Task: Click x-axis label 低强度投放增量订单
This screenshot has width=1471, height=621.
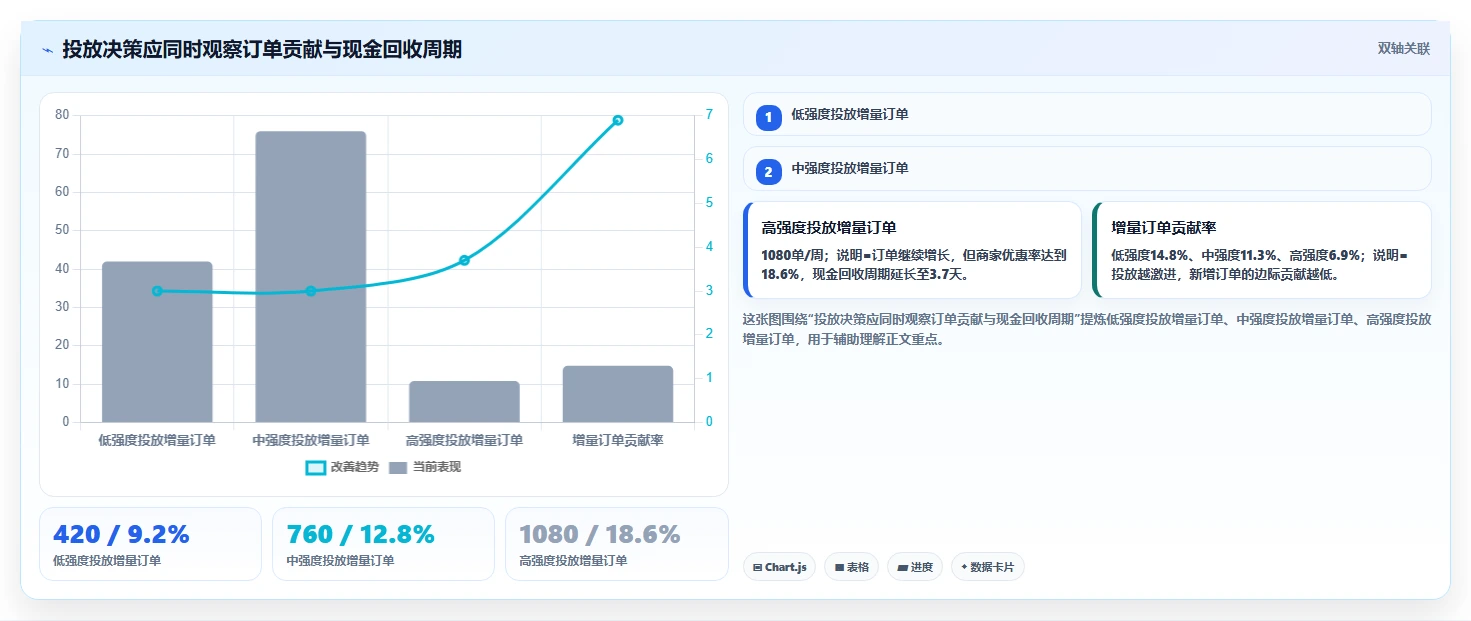Action: [157, 439]
